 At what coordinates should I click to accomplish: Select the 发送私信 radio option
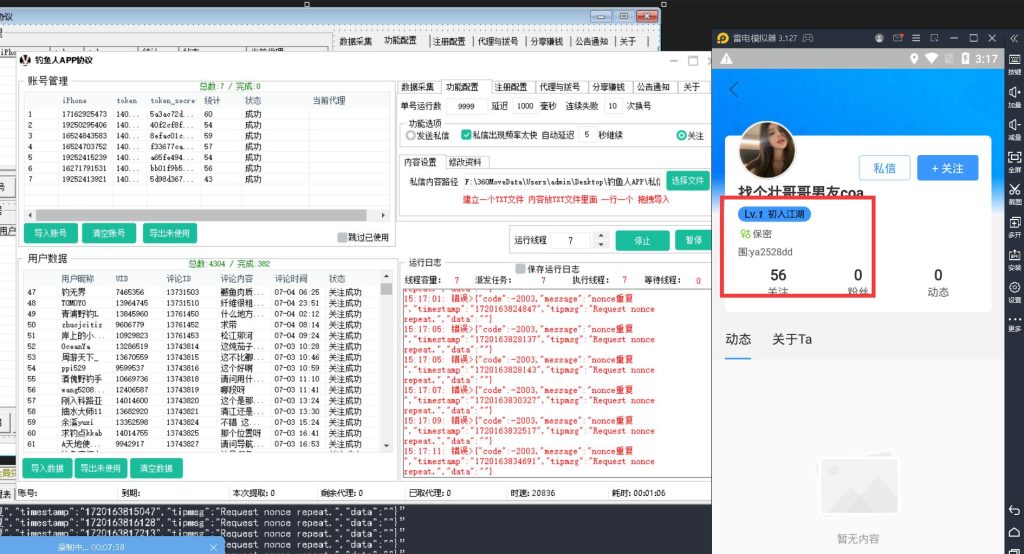tap(410, 135)
